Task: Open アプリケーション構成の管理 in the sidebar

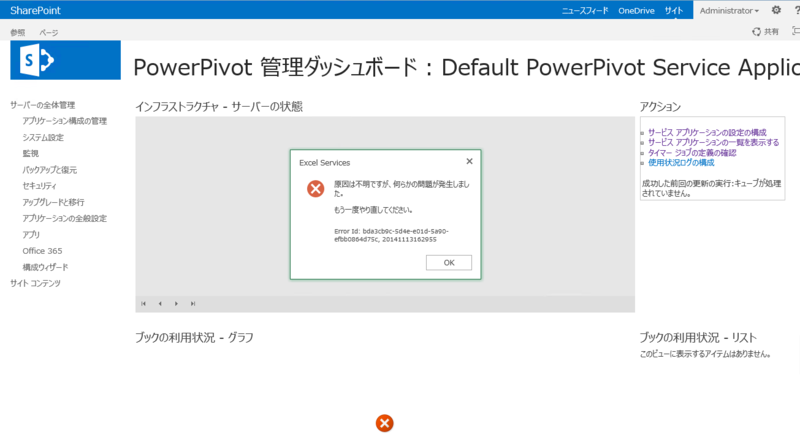Action: (64, 121)
